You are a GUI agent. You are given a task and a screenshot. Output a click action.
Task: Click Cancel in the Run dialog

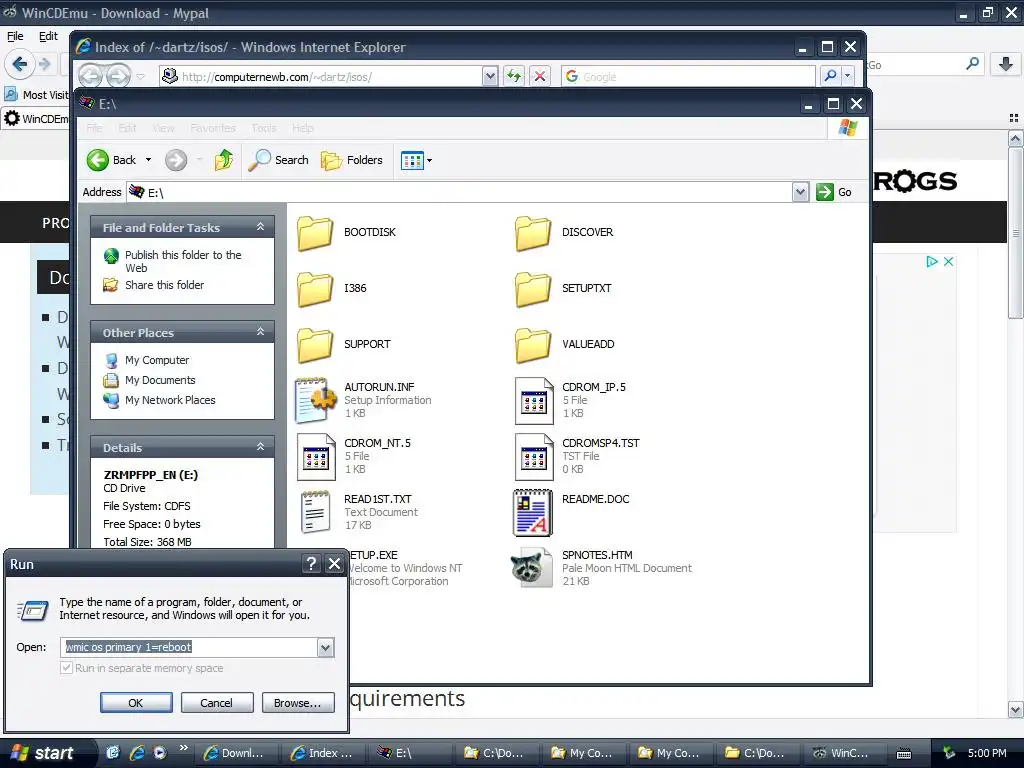point(216,703)
